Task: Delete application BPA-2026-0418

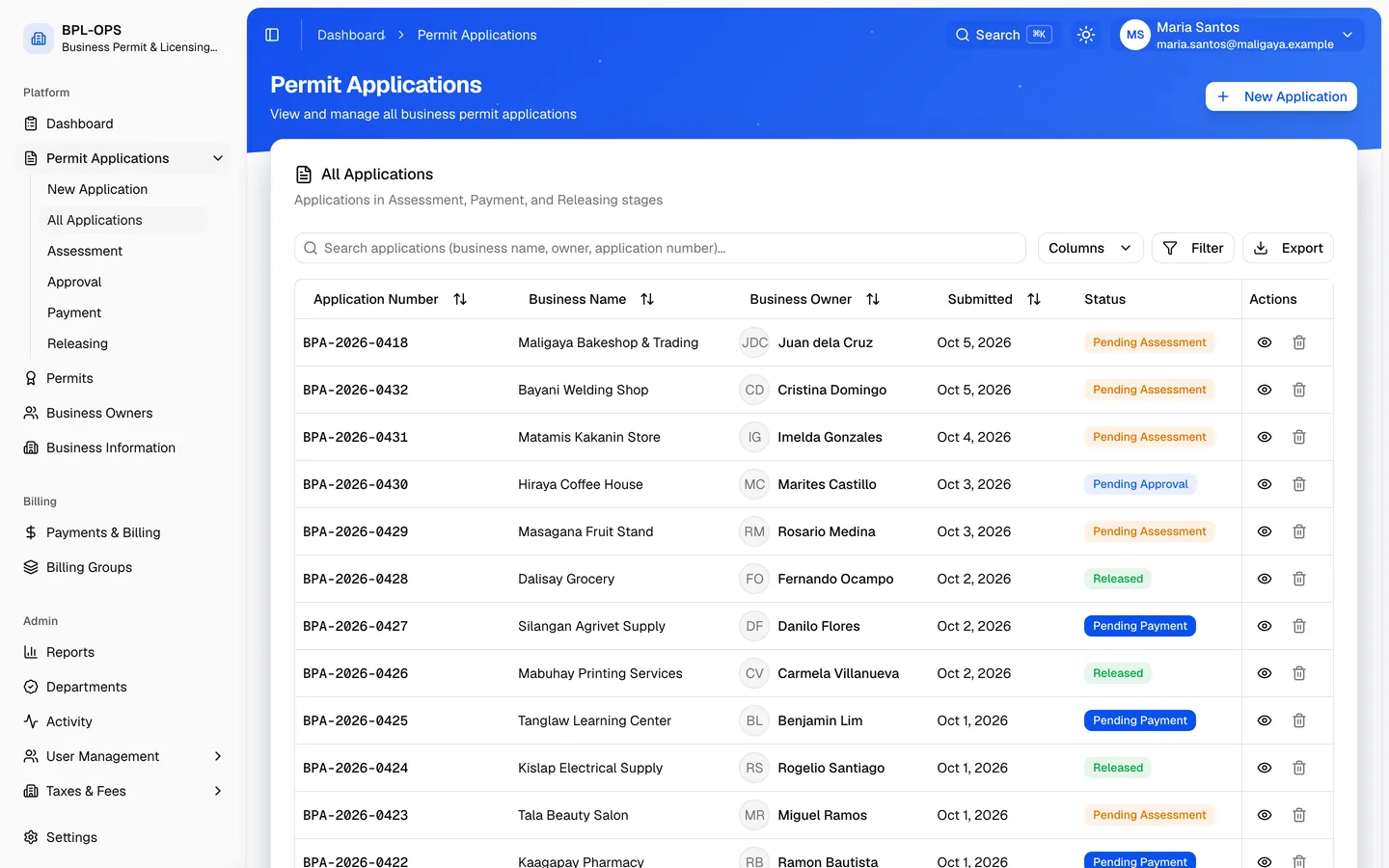Action: click(1299, 342)
